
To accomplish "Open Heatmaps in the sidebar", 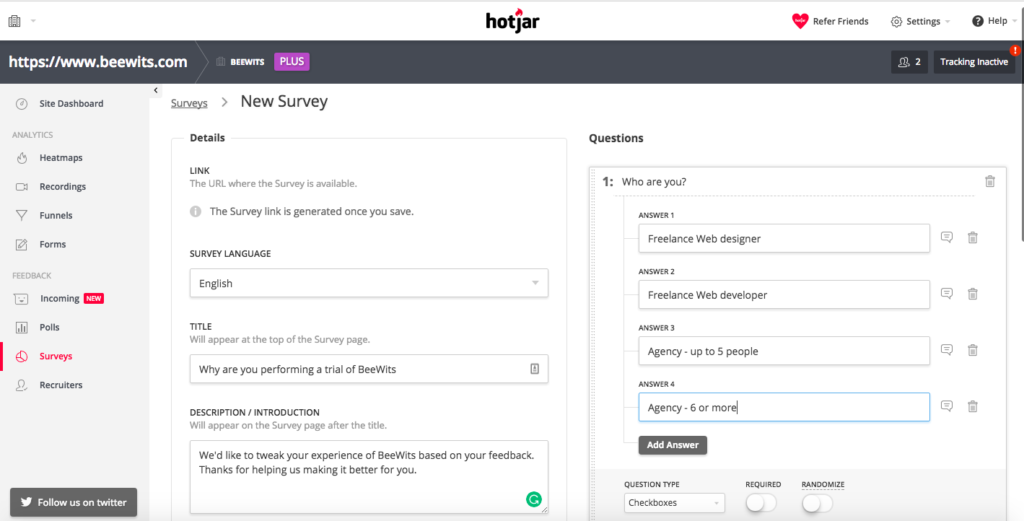I will (60, 158).
